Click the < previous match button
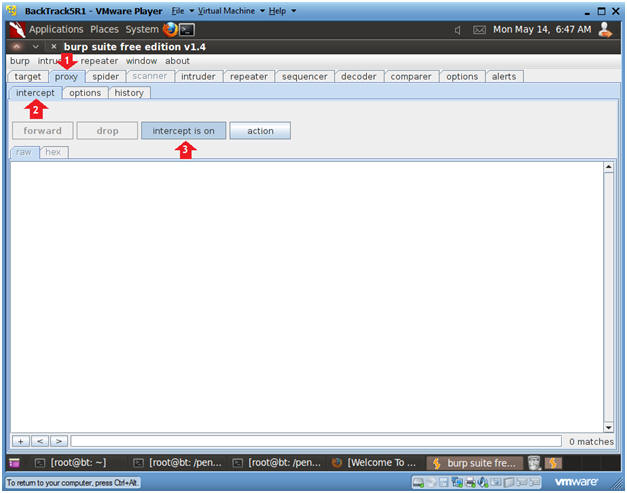This screenshot has height=493, width=627. (40, 441)
